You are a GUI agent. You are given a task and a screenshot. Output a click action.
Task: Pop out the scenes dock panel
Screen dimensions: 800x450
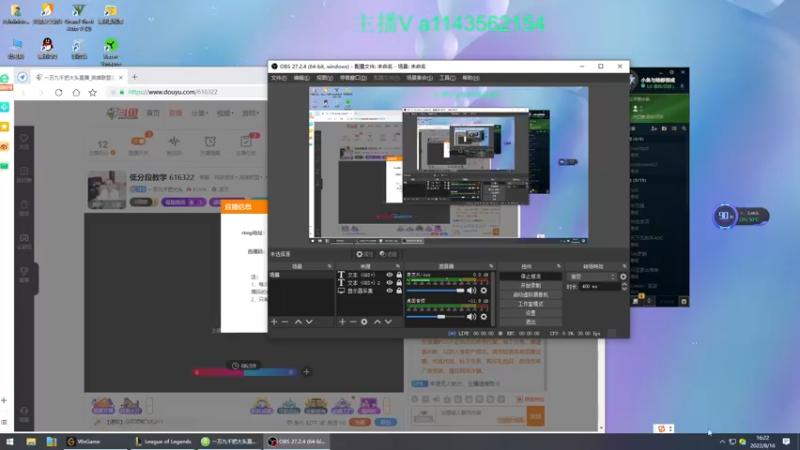329,266
